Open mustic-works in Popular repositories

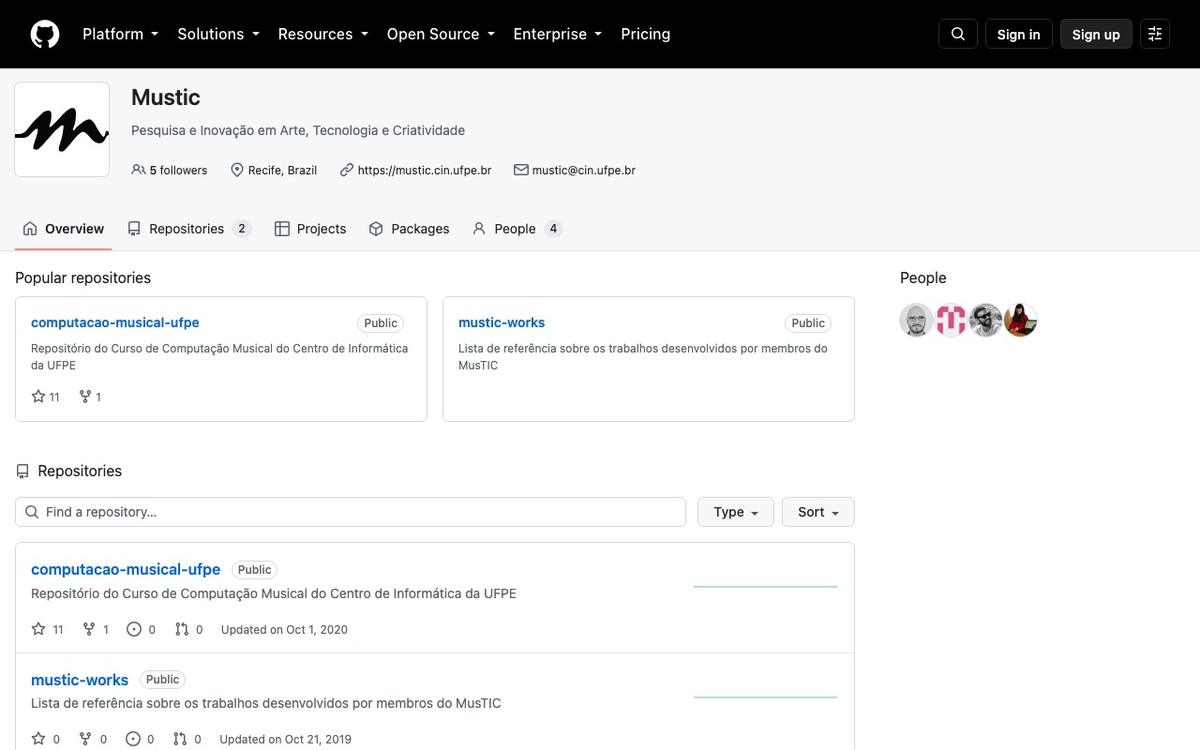[502, 322]
